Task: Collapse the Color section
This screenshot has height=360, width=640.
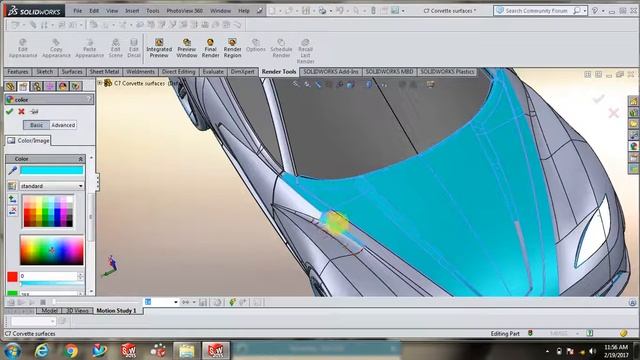Action: 80,159
